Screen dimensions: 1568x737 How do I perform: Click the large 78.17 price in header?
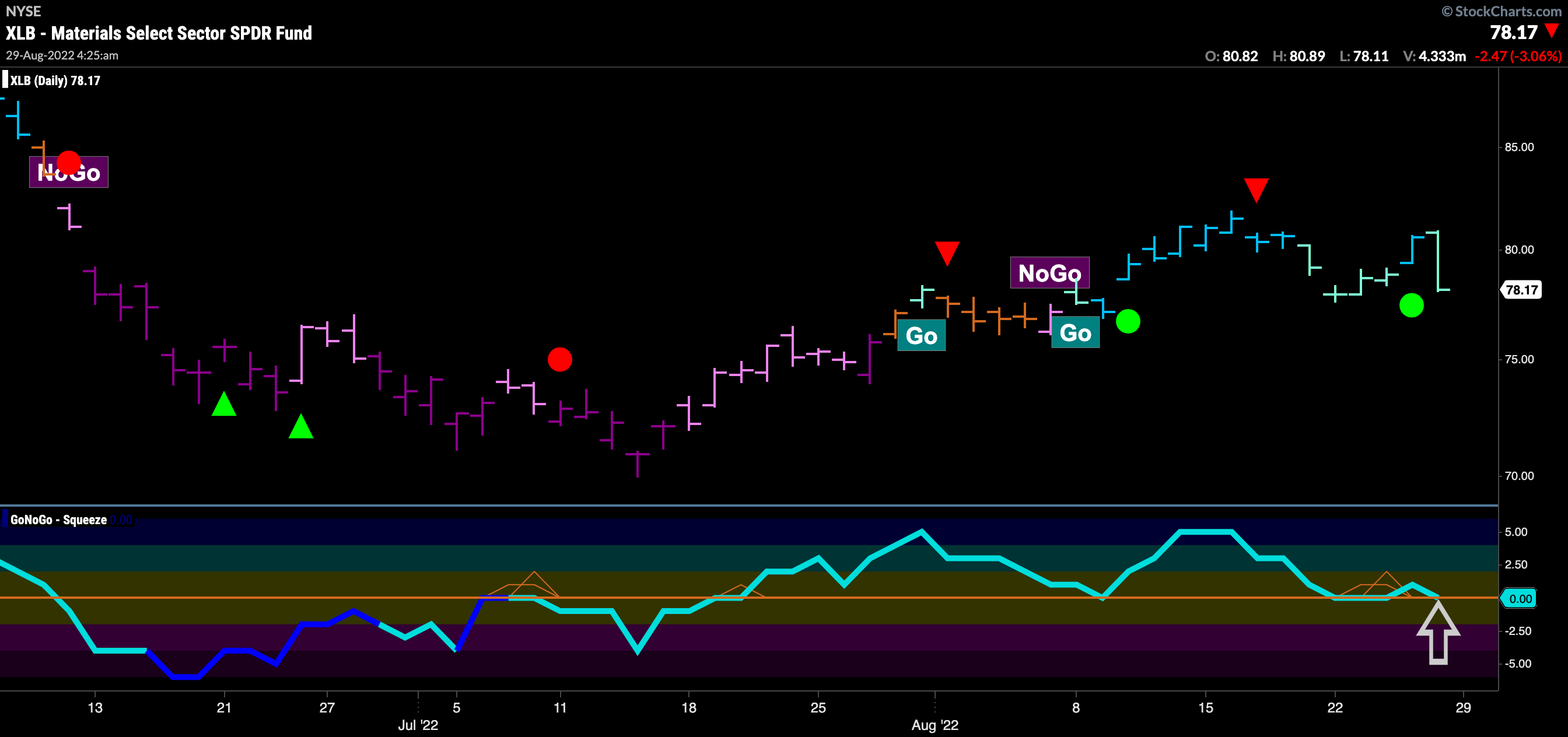click(1514, 32)
